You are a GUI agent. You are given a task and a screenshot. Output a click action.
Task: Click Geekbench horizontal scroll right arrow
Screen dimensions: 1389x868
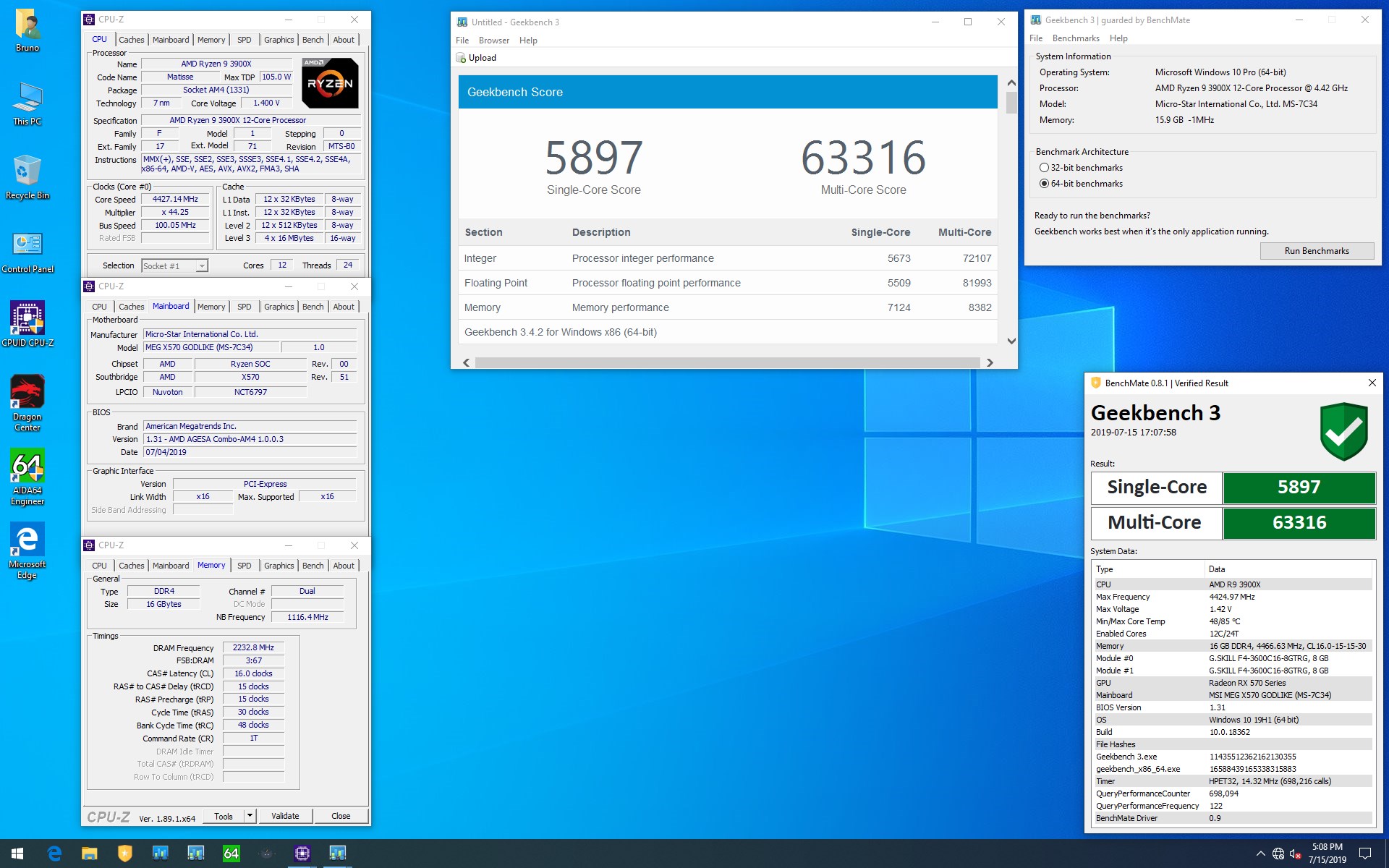990,362
